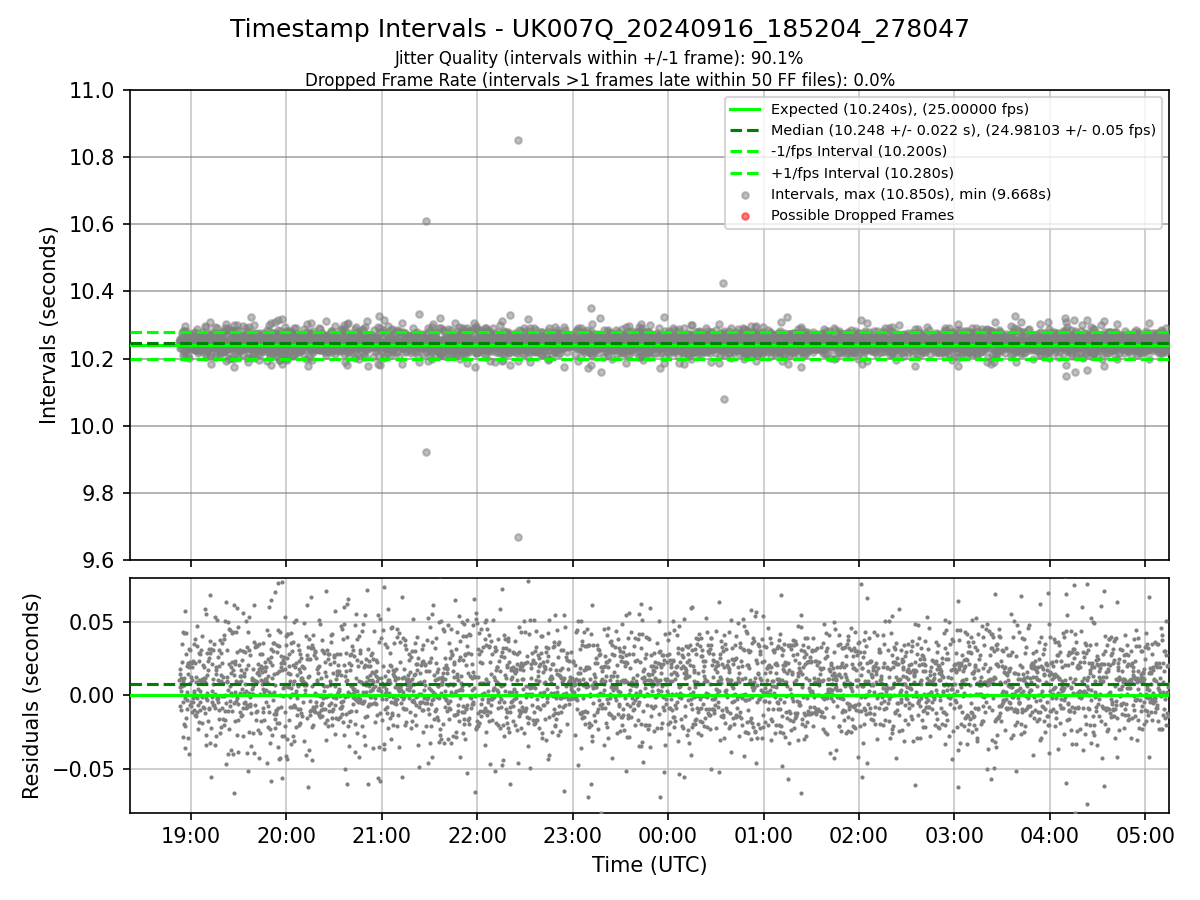Click the outlier point near 10.08 seconds after 00:00
The height and width of the screenshot is (900, 1200).
click(x=724, y=399)
